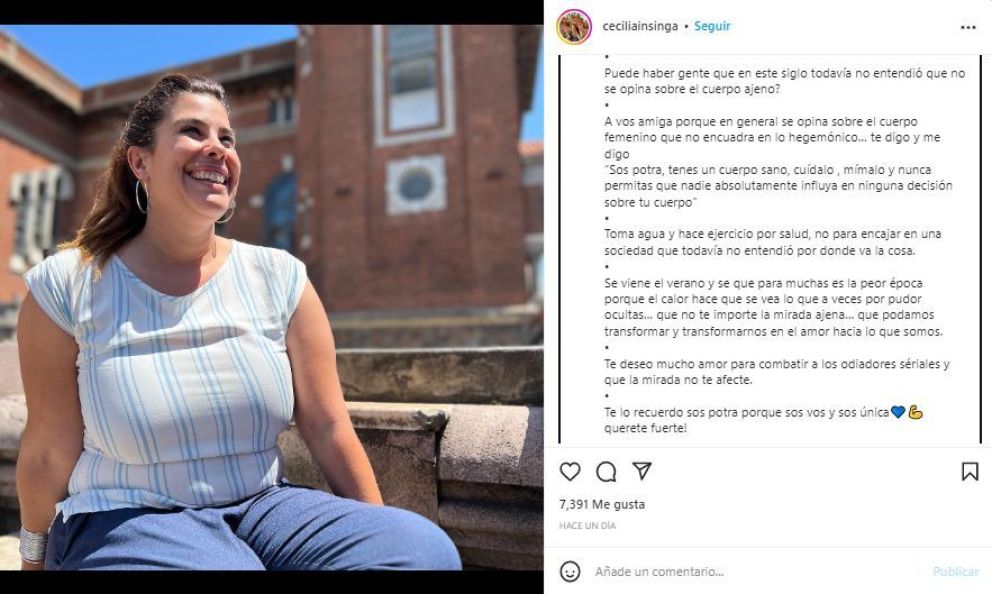Save the post with the bookmark icon

(x=969, y=472)
